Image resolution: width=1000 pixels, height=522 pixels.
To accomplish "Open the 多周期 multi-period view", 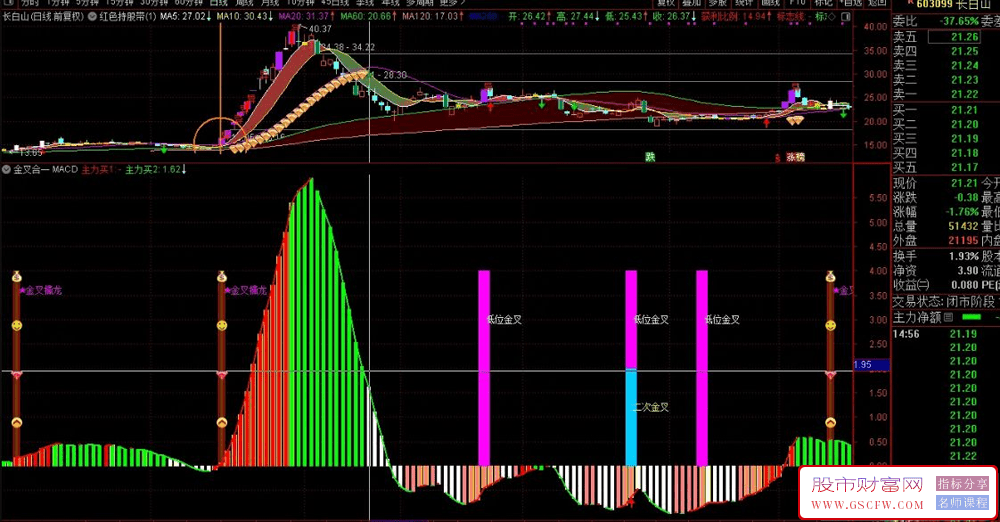I will [x=418, y=3].
